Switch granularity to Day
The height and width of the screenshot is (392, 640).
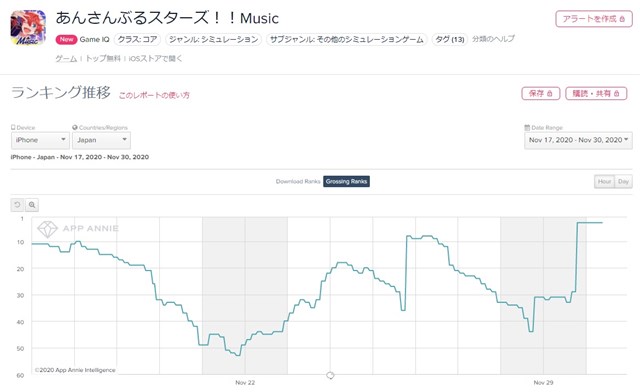click(623, 181)
